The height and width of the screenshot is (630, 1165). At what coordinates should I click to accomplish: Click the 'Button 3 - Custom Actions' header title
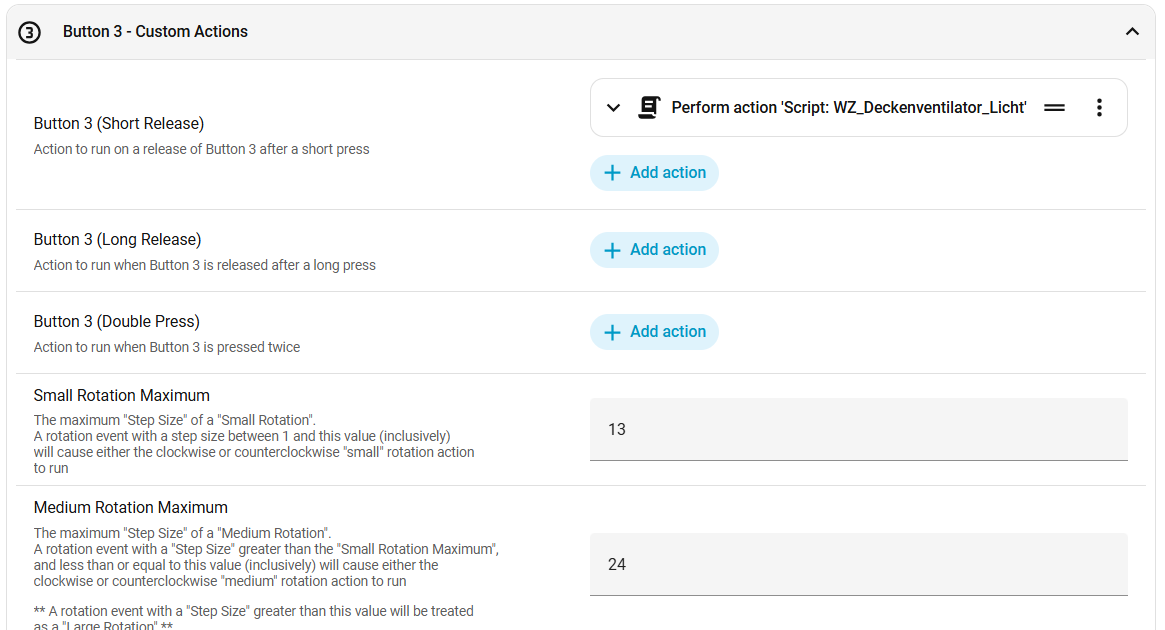[x=155, y=32]
